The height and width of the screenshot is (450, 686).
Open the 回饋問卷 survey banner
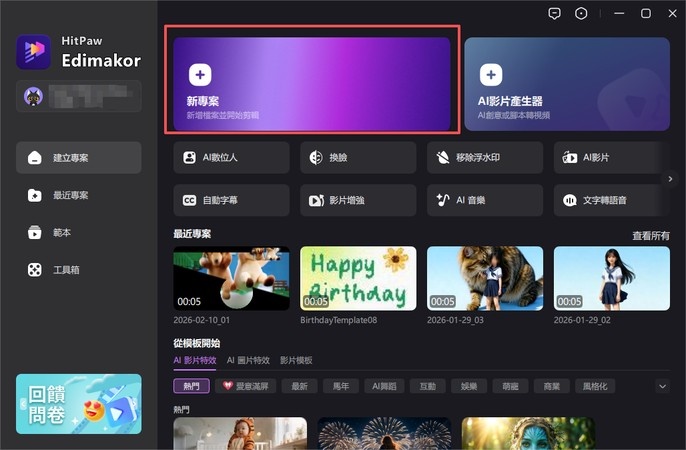coord(79,404)
